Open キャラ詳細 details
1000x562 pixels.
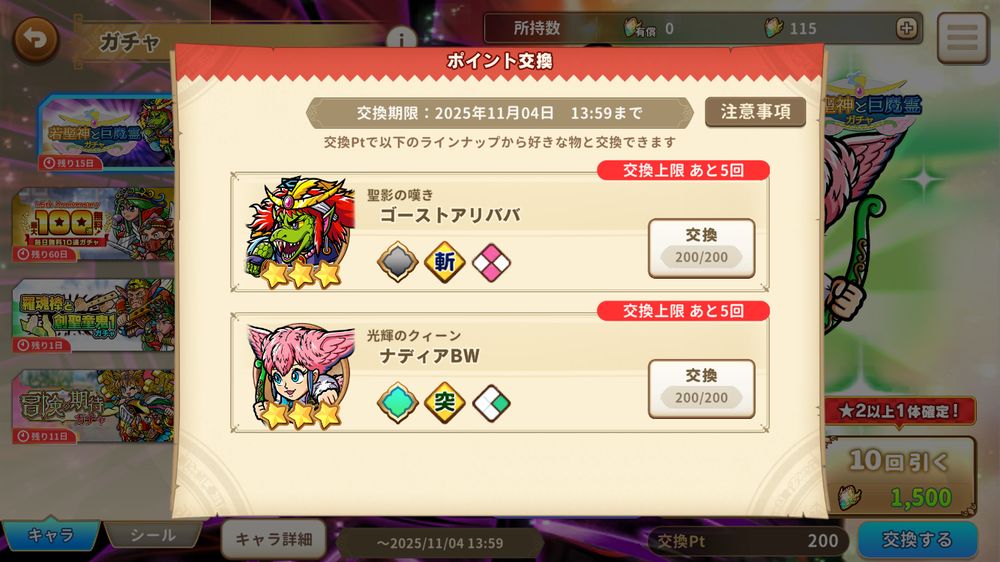(x=274, y=539)
